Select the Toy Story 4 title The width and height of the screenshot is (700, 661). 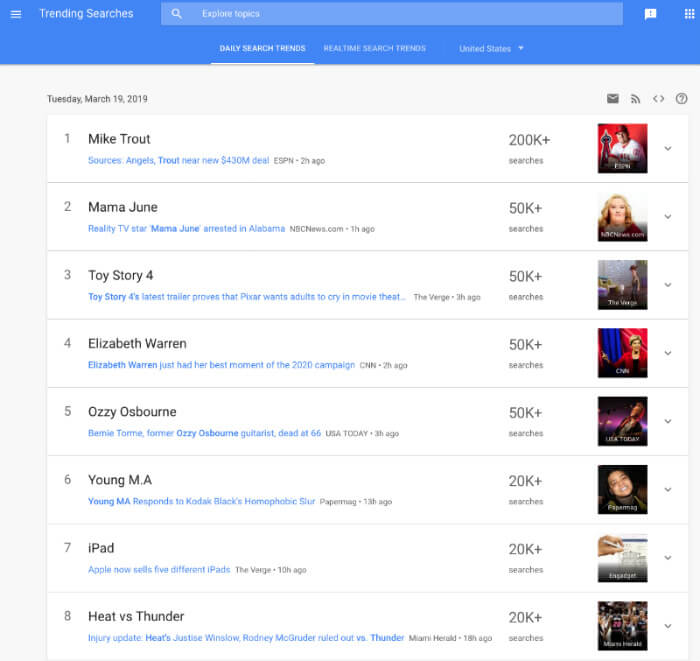(121, 276)
